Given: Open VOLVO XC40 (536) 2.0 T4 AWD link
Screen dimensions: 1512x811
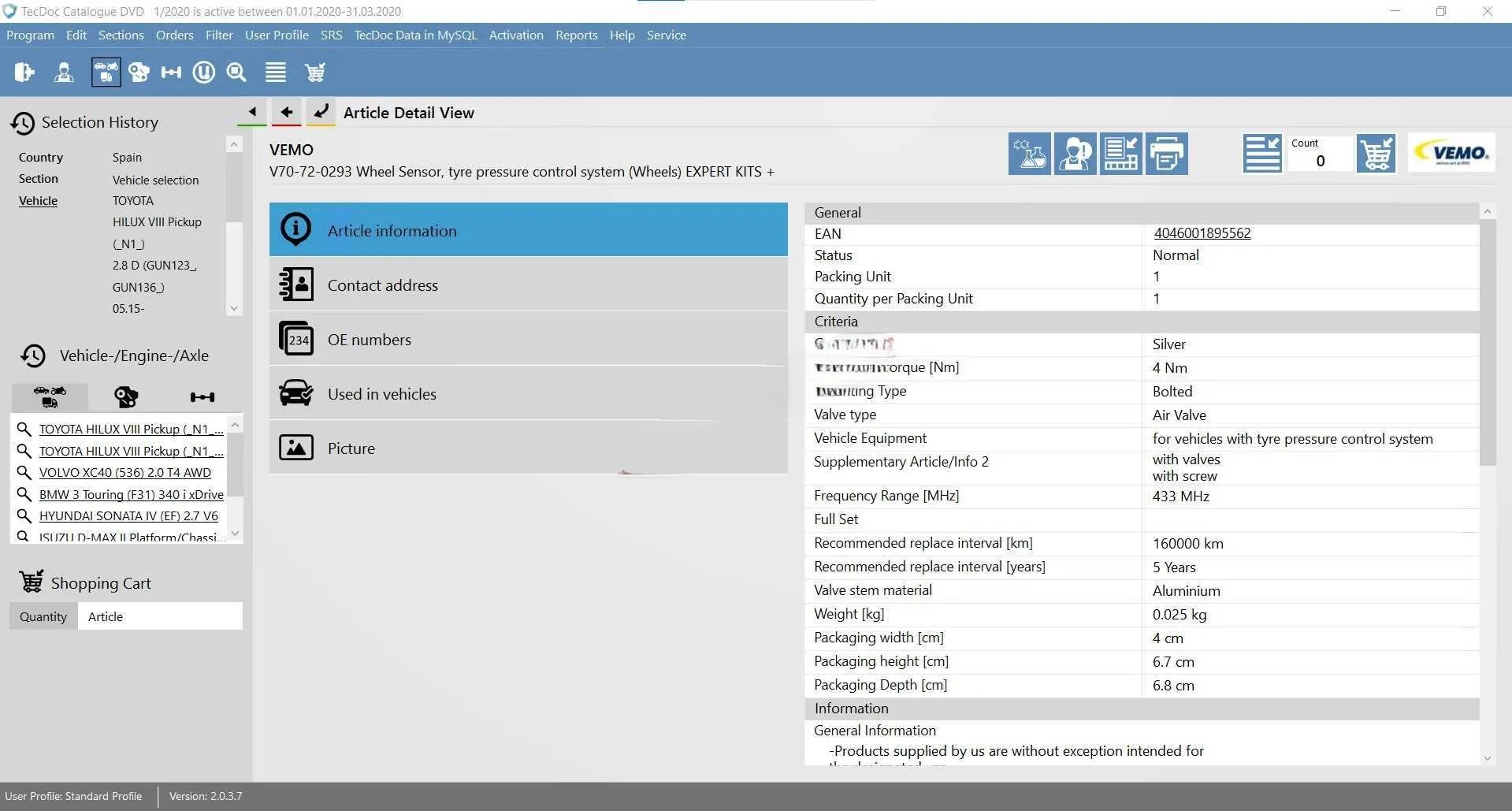Looking at the screenshot, I should tap(125, 473).
